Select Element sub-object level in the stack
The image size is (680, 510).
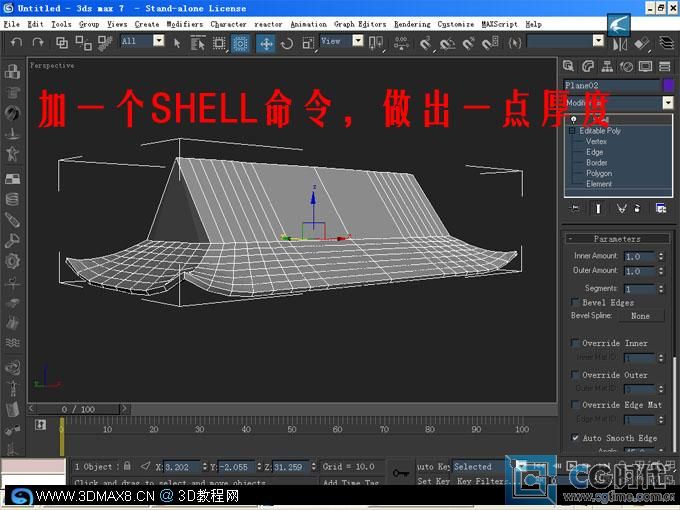click(598, 184)
